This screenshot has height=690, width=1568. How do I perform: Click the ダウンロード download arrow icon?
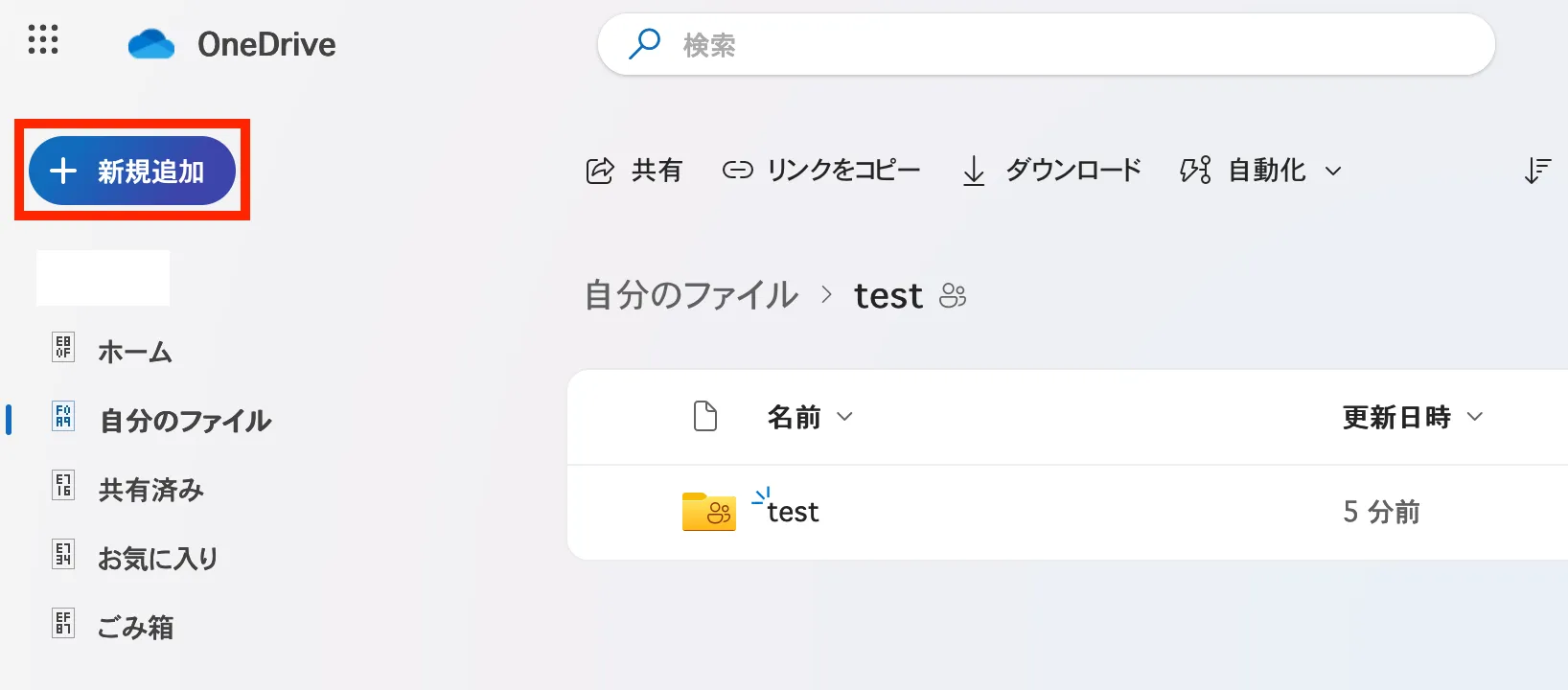pyautogui.click(x=974, y=171)
